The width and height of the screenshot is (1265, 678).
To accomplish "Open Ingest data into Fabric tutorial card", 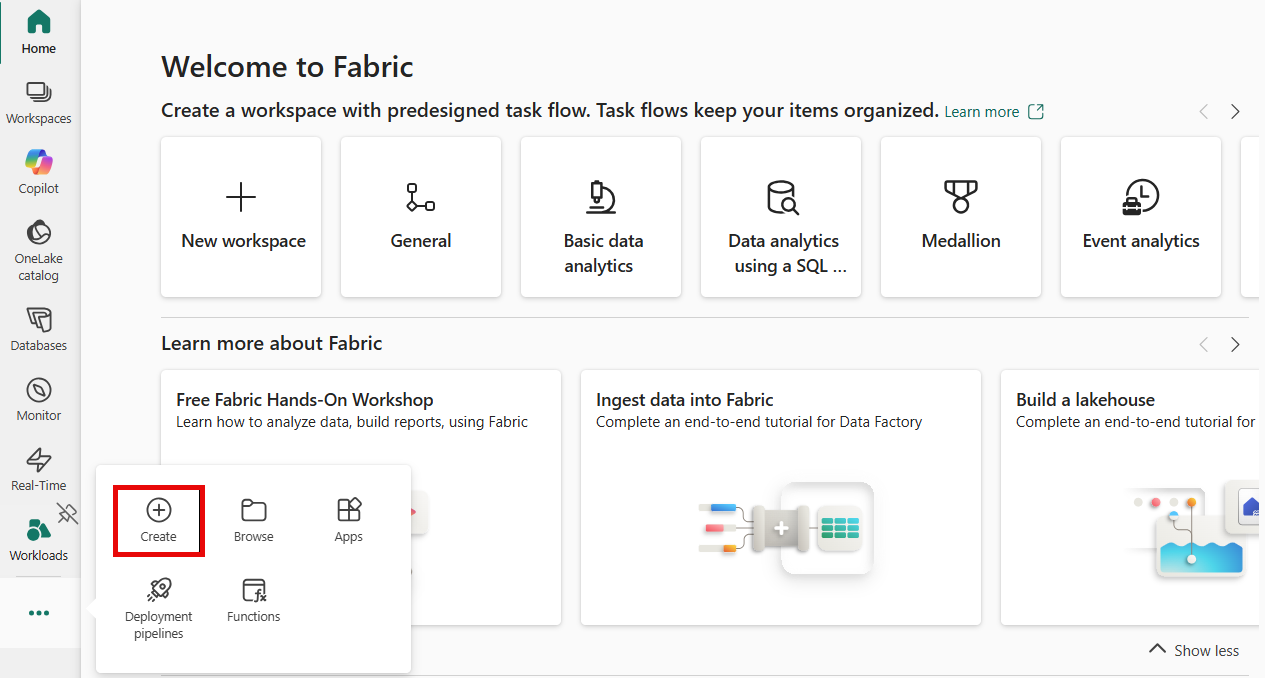I will coord(781,498).
